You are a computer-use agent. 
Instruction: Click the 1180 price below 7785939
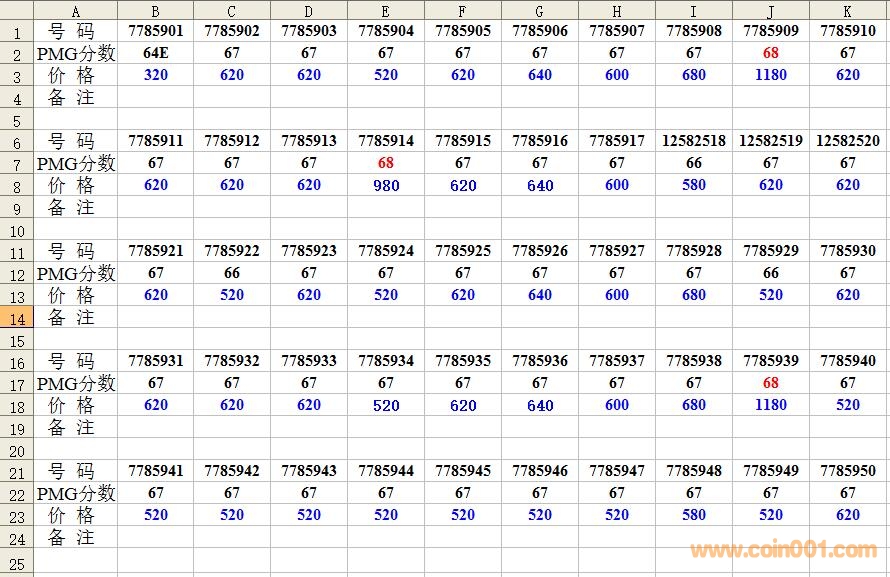[771, 405]
